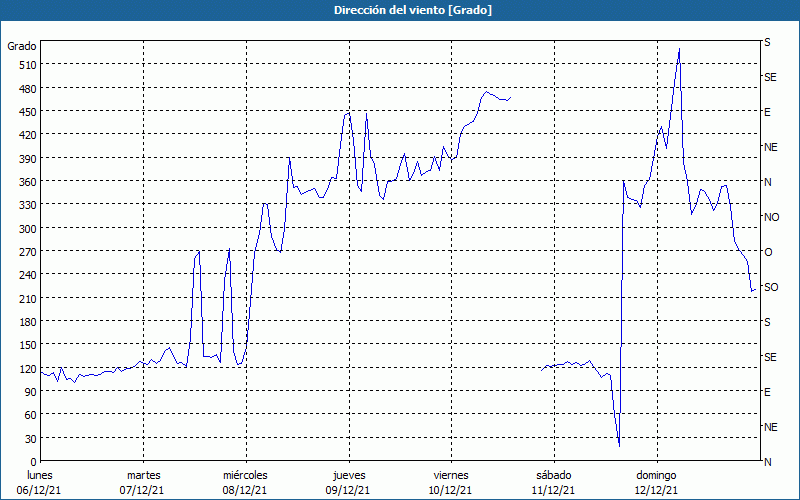Click the 480 value on the left axis
800x500 pixels.
(x=27, y=88)
